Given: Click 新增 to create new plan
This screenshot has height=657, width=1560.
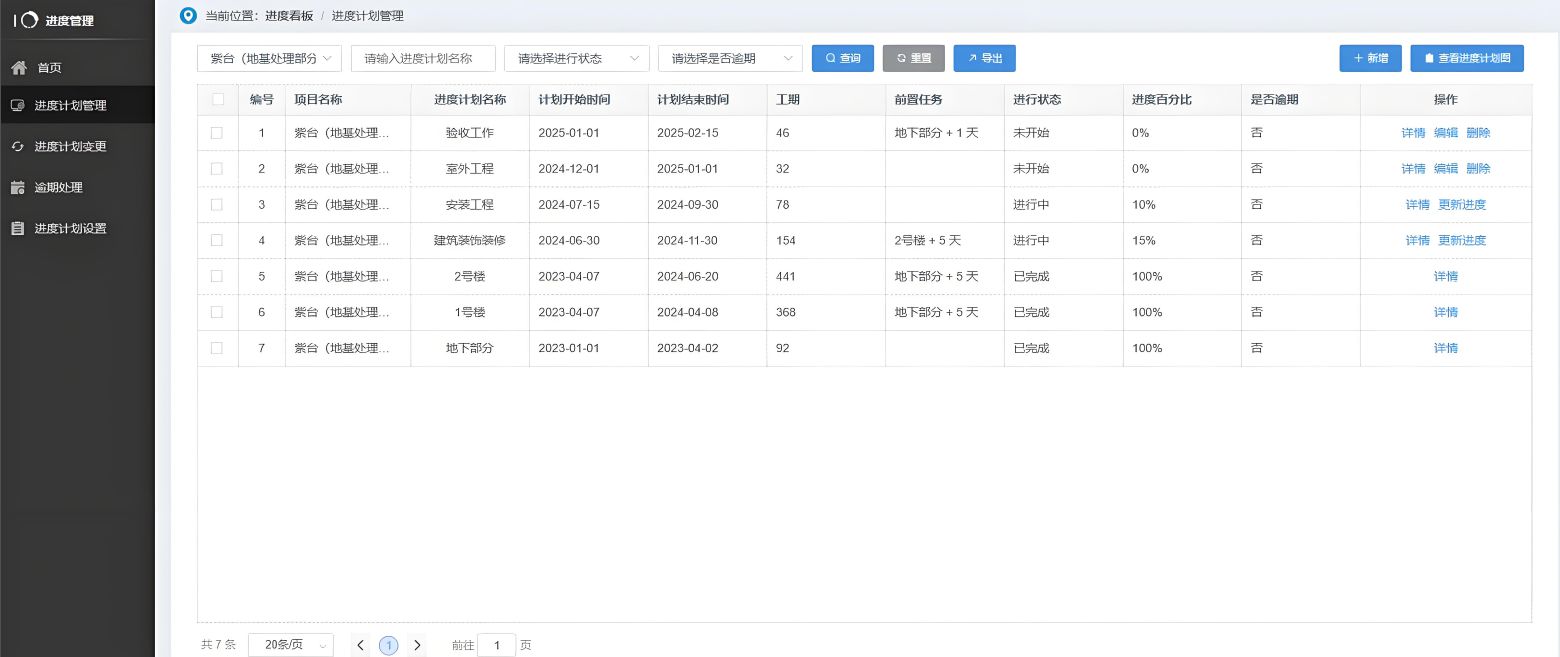Looking at the screenshot, I should pyautogui.click(x=1370, y=58).
